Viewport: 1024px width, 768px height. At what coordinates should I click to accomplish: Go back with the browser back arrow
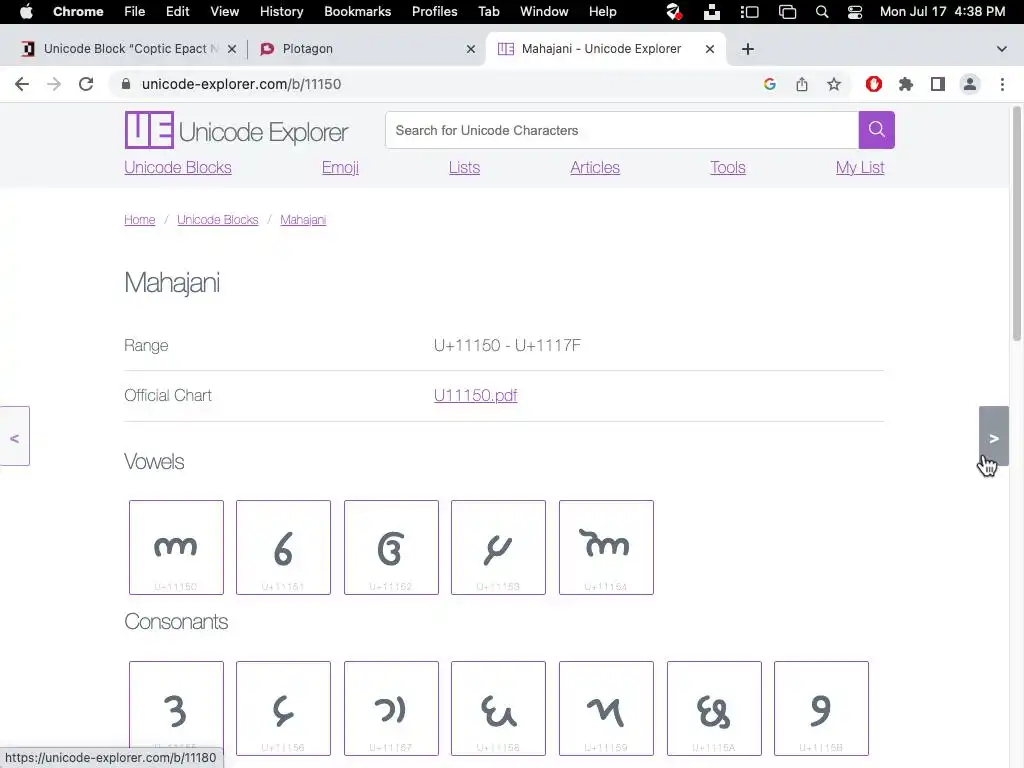(22, 84)
